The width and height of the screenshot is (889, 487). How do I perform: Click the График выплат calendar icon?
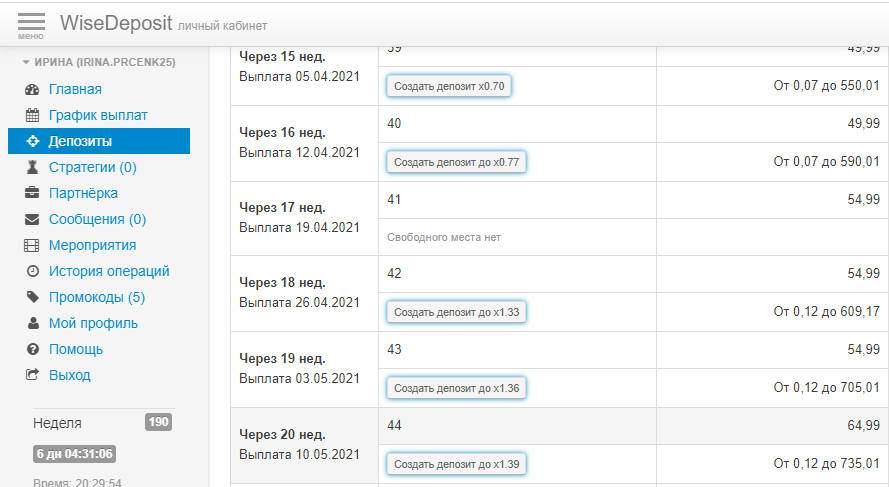point(32,116)
